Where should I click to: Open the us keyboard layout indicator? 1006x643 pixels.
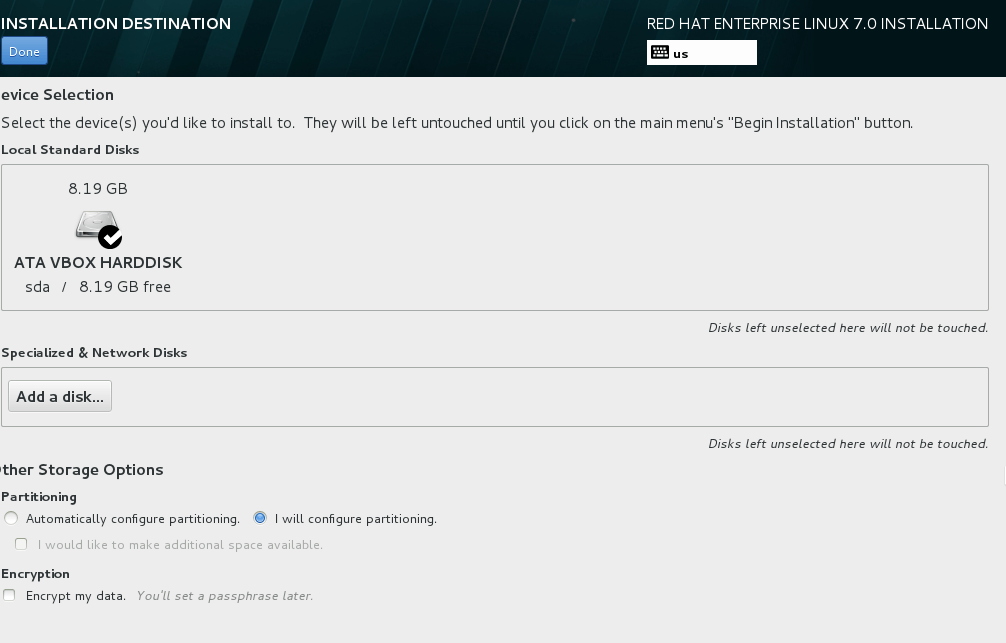(x=701, y=53)
